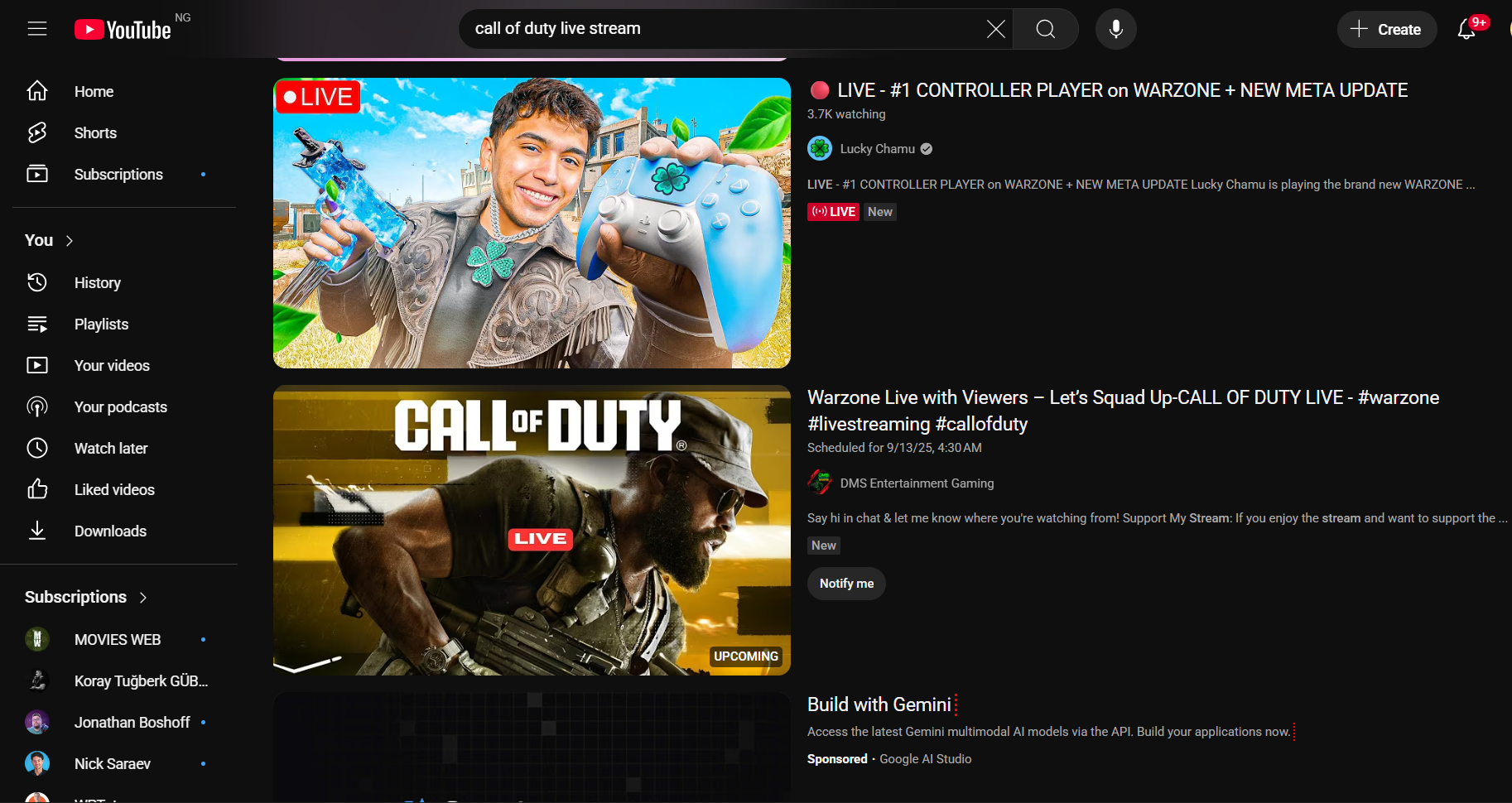Submit search with the magnifier icon
Viewport: 1512px width, 803px height.
click(1046, 29)
